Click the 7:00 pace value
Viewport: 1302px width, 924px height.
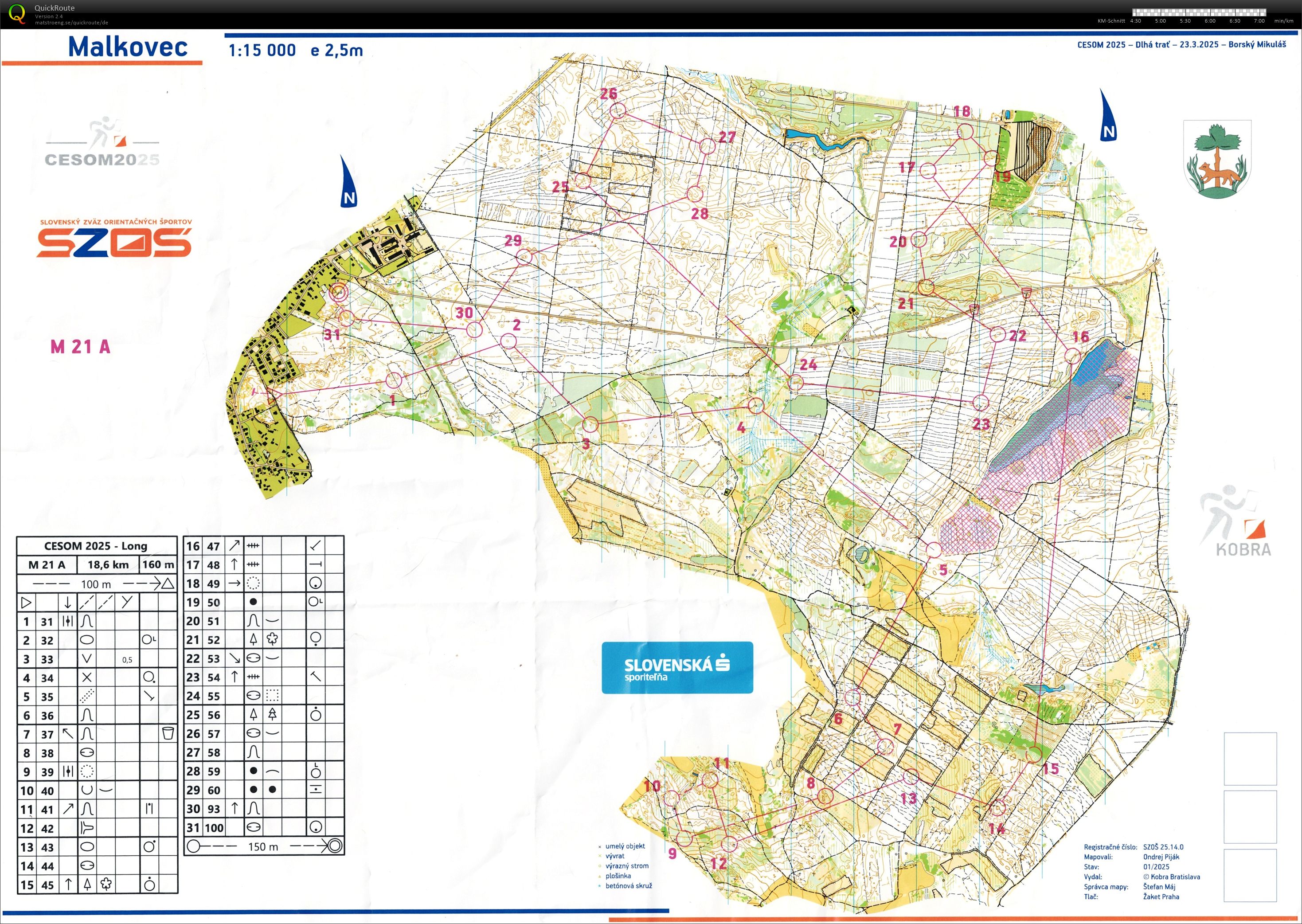coord(1259,21)
